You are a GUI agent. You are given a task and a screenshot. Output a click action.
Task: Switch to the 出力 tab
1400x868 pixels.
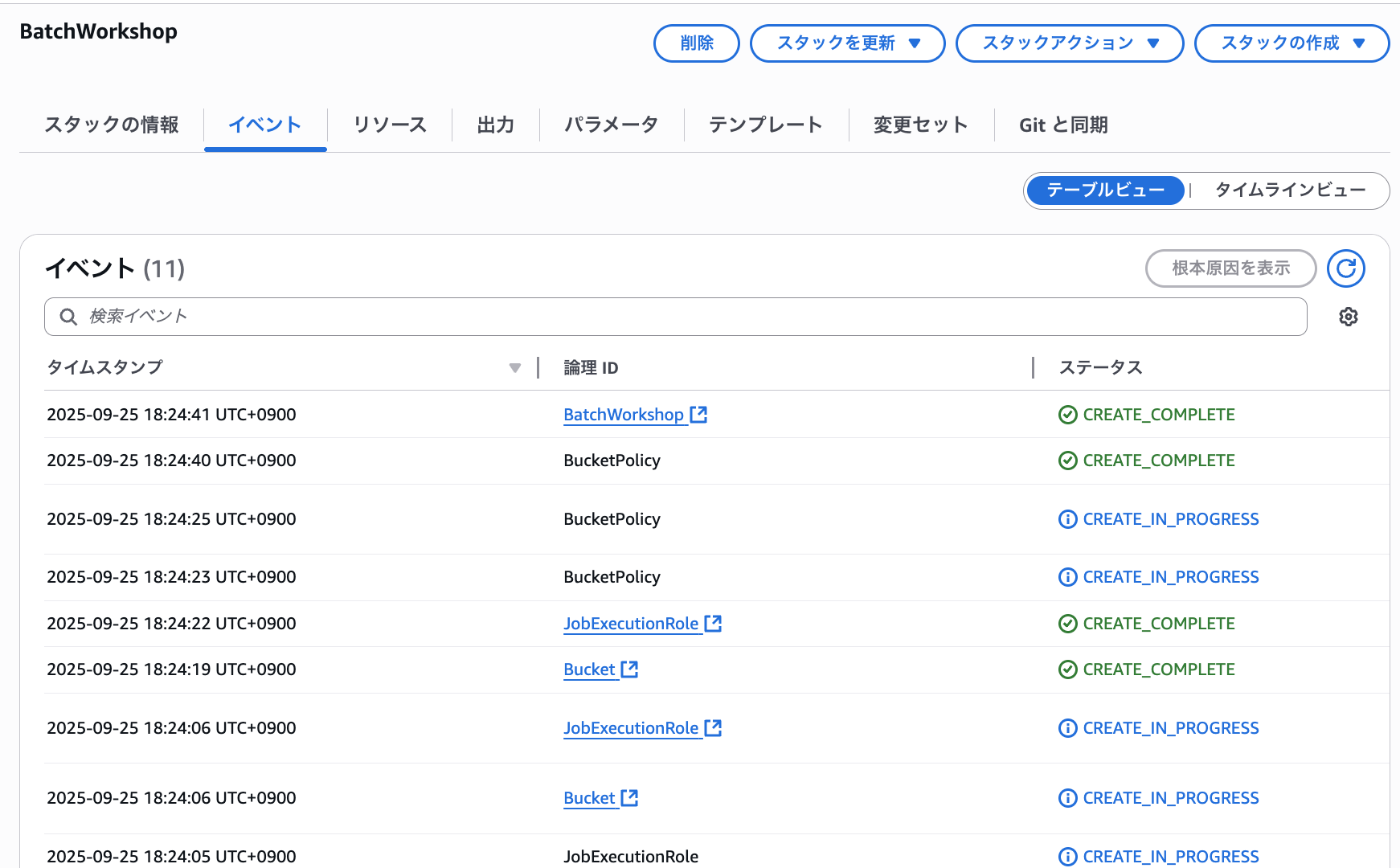[496, 125]
